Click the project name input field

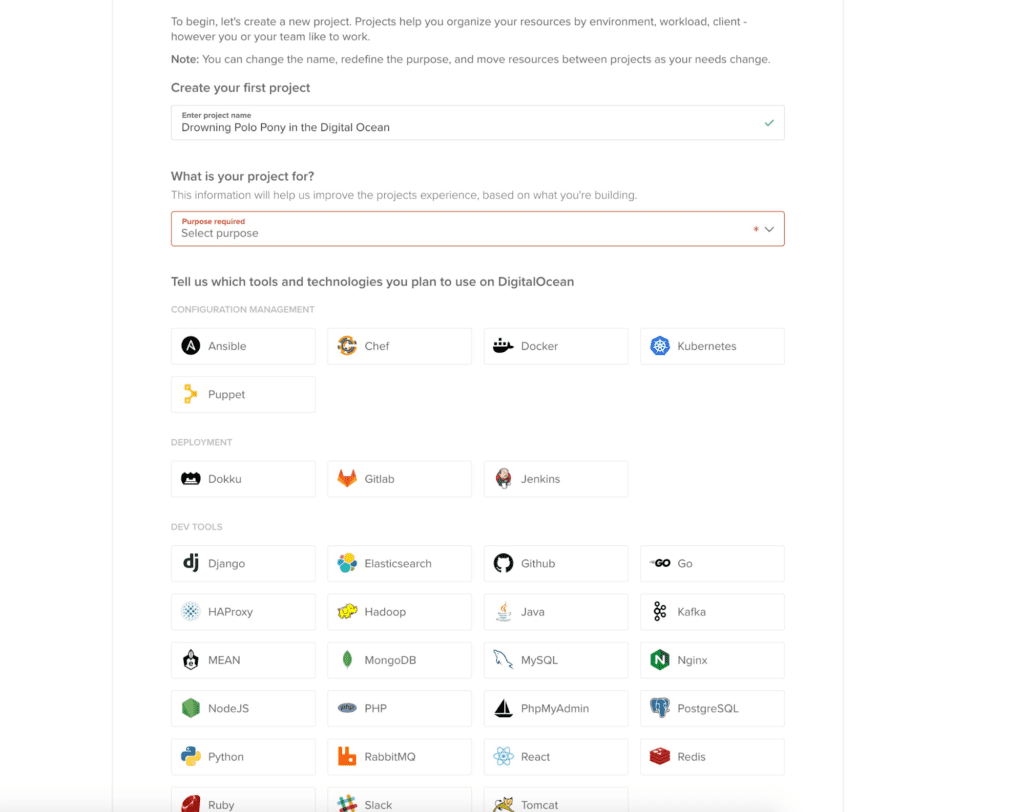click(477, 123)
